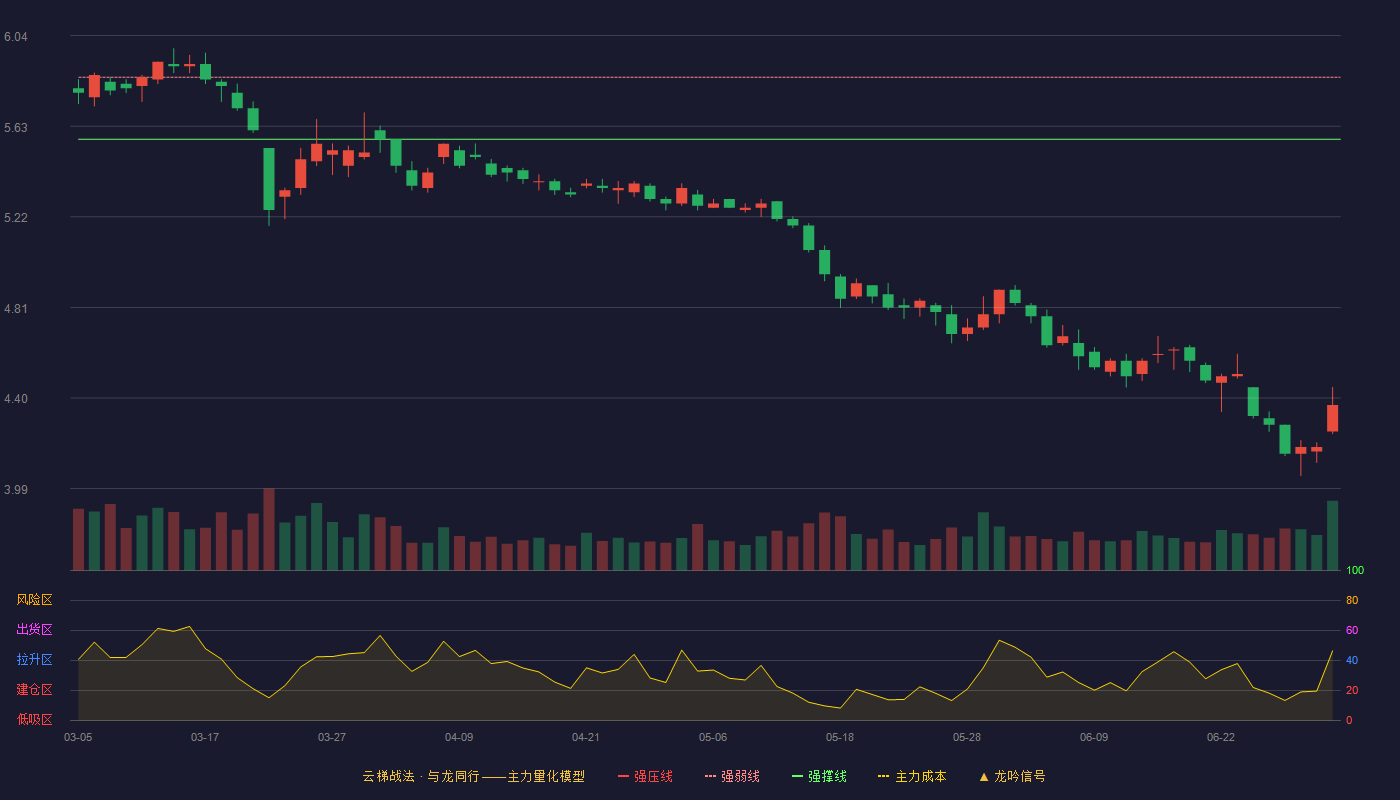Toggle the 强撑线 legend entry

[x=819, y=776]
